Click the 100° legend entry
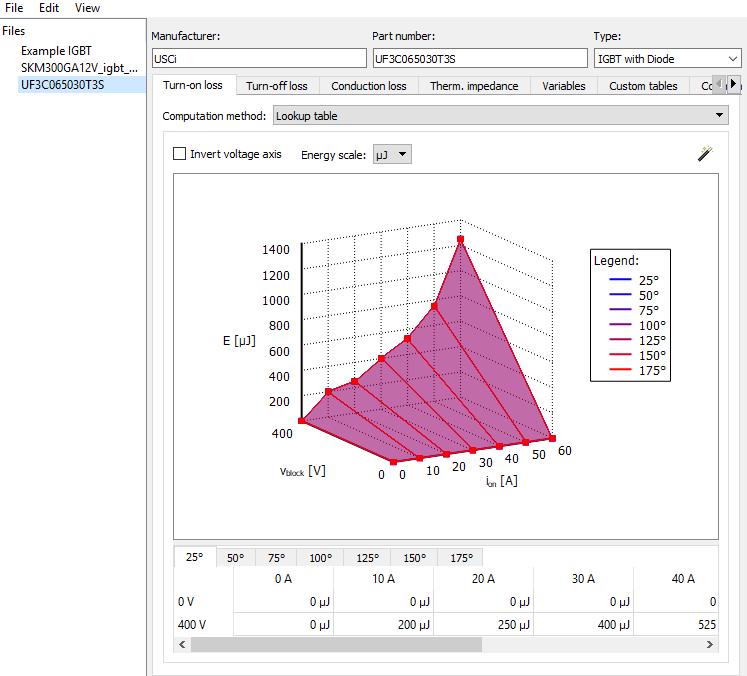747x676 pixels. [637, 325]
